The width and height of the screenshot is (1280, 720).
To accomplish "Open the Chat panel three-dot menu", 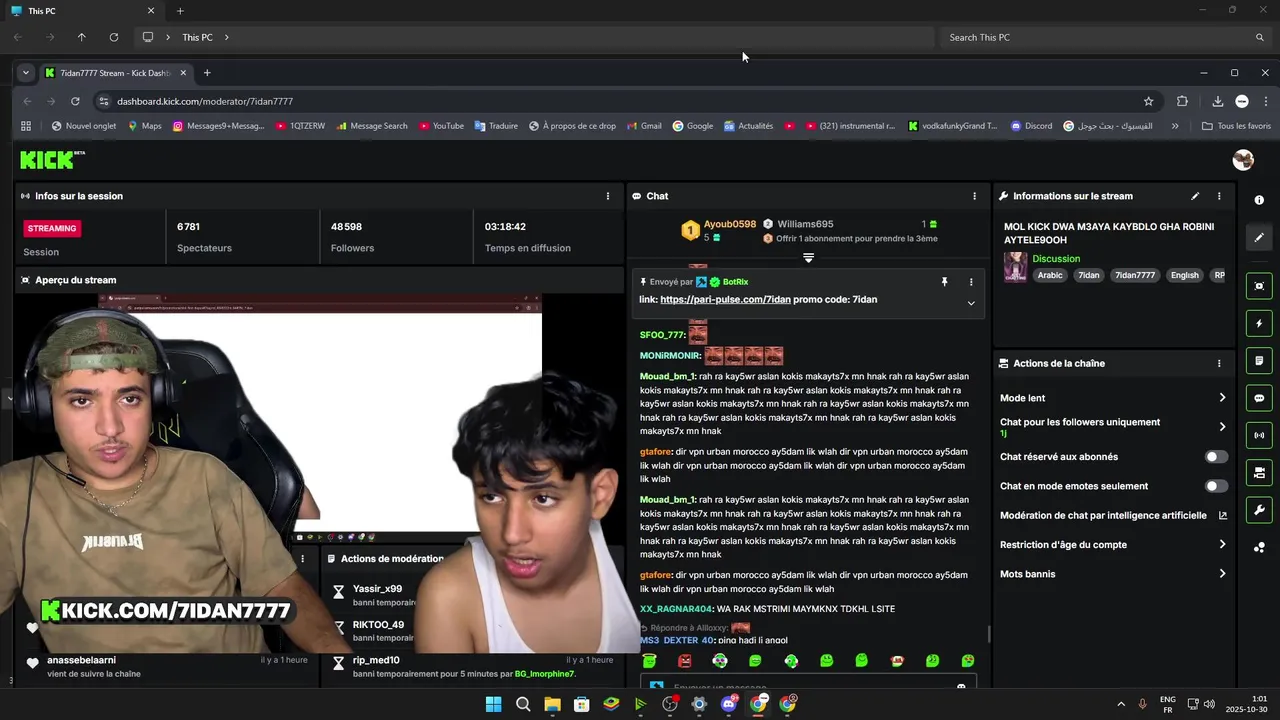I will (x=974, y=196).
